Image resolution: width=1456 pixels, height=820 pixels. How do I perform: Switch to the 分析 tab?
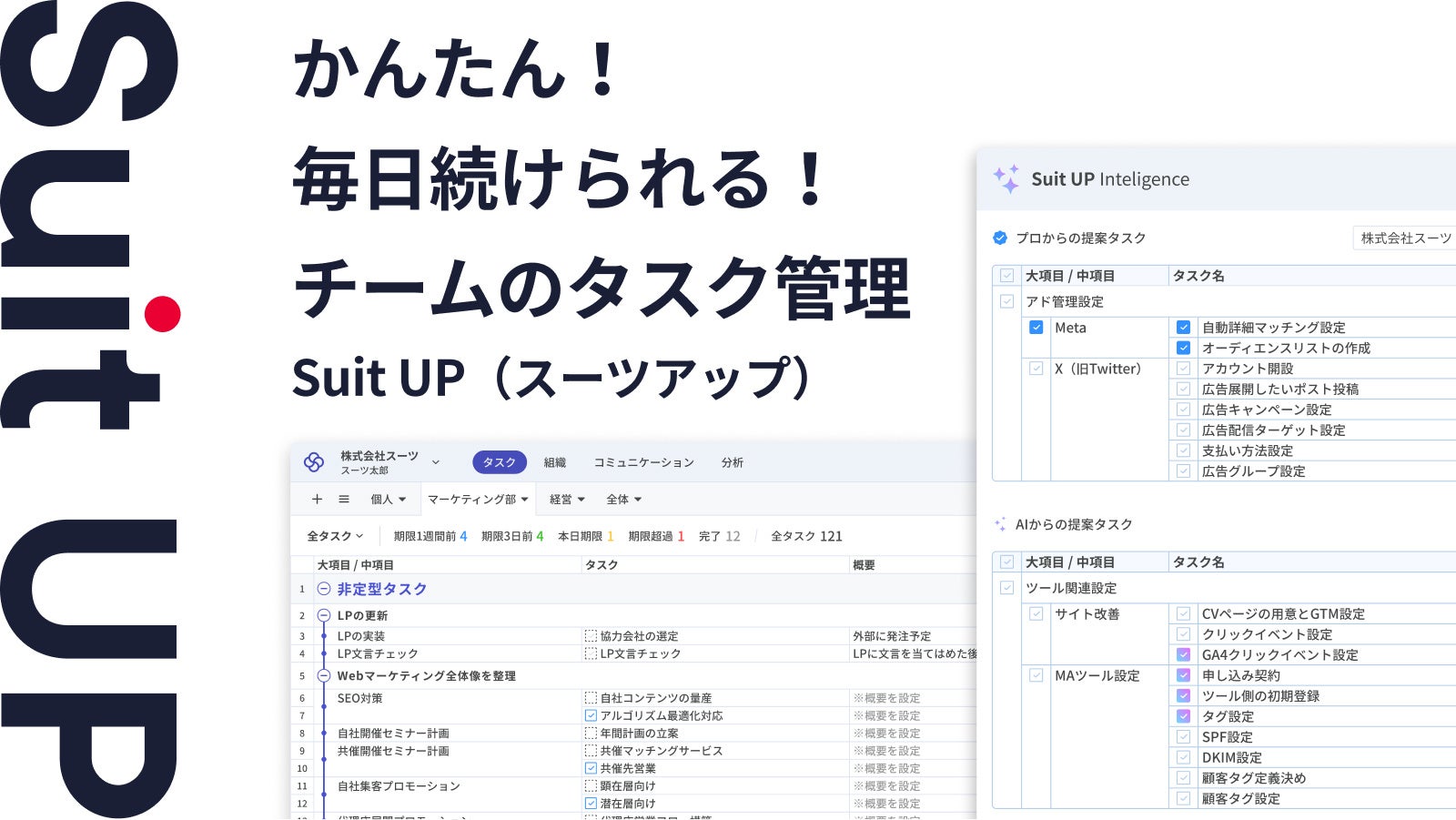point(733,462)
